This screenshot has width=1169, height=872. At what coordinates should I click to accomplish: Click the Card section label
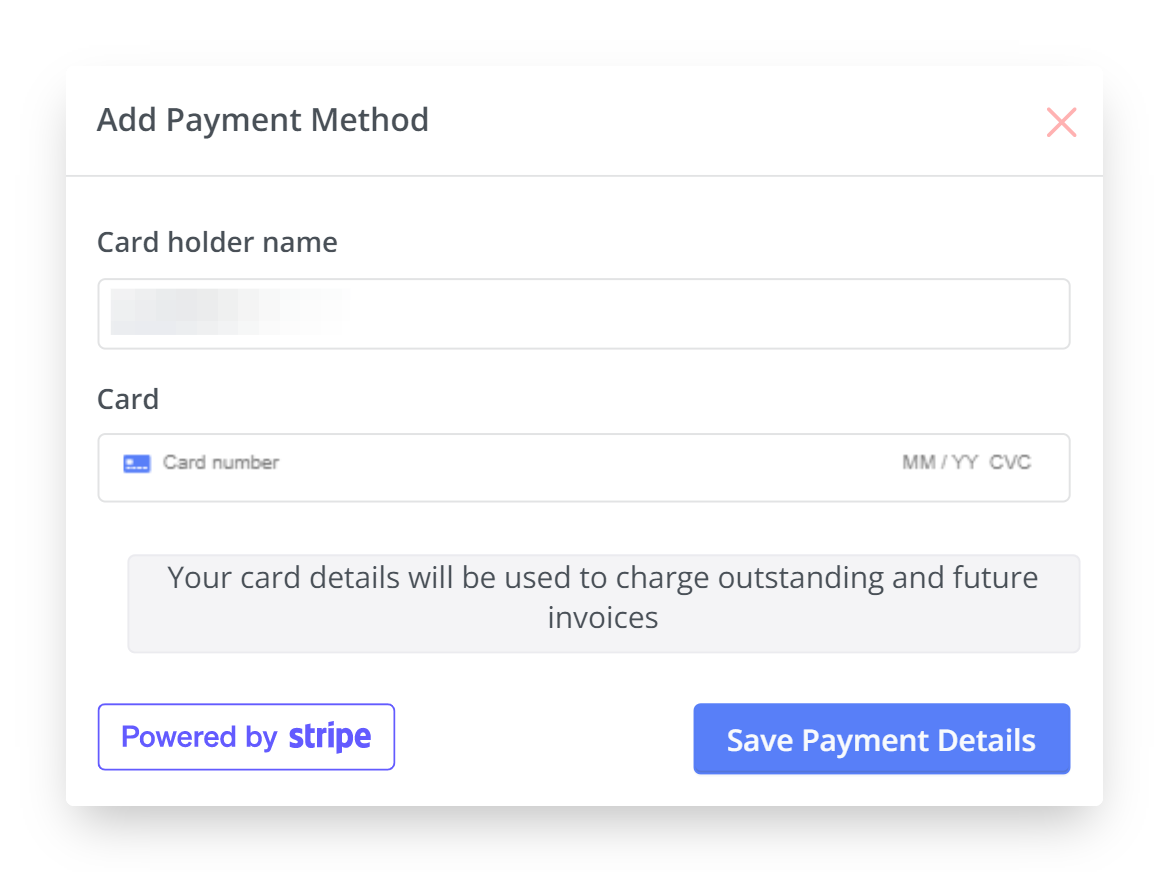128,399
